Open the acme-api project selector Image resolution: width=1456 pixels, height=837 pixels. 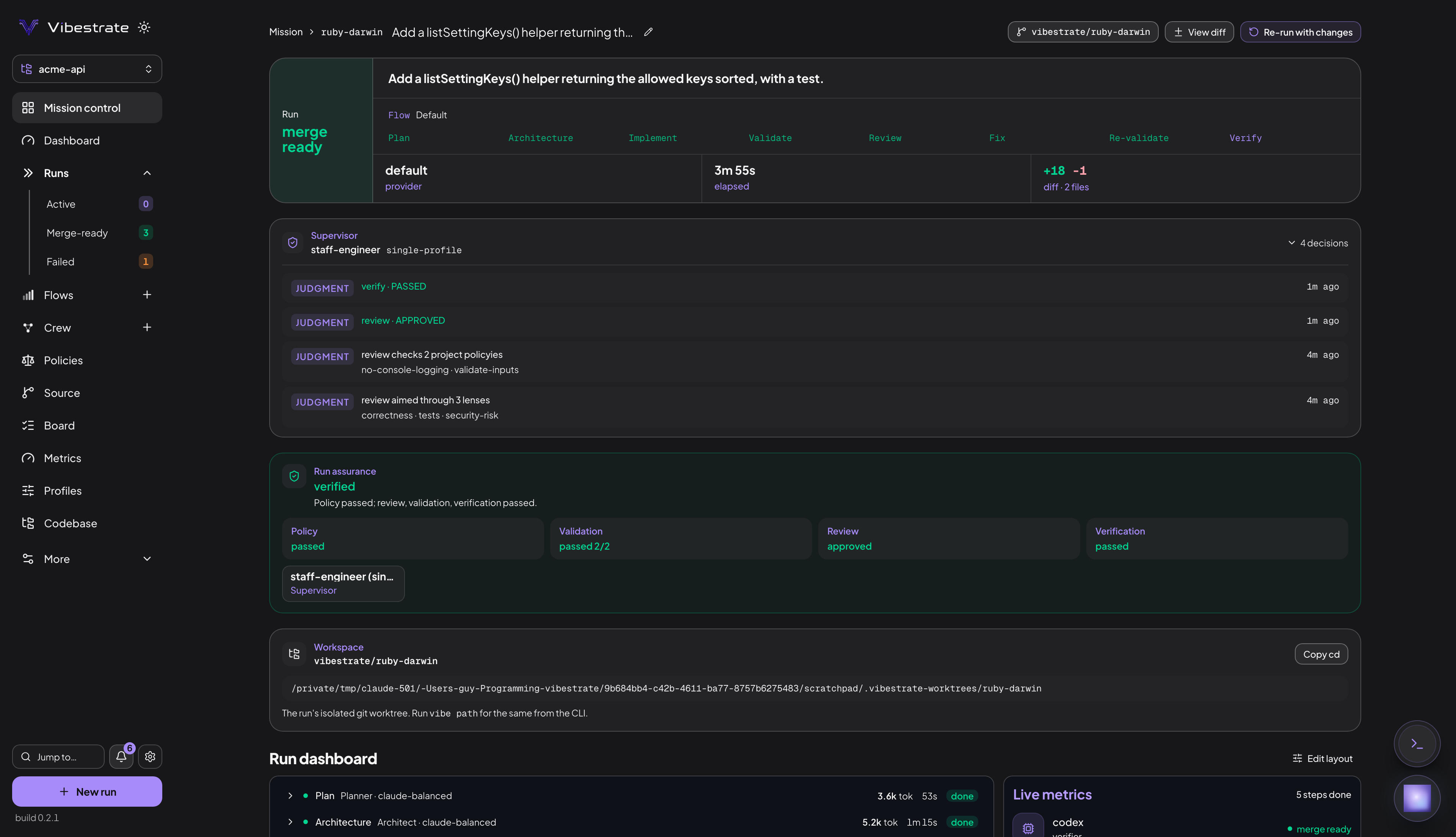tap(87, 69)
